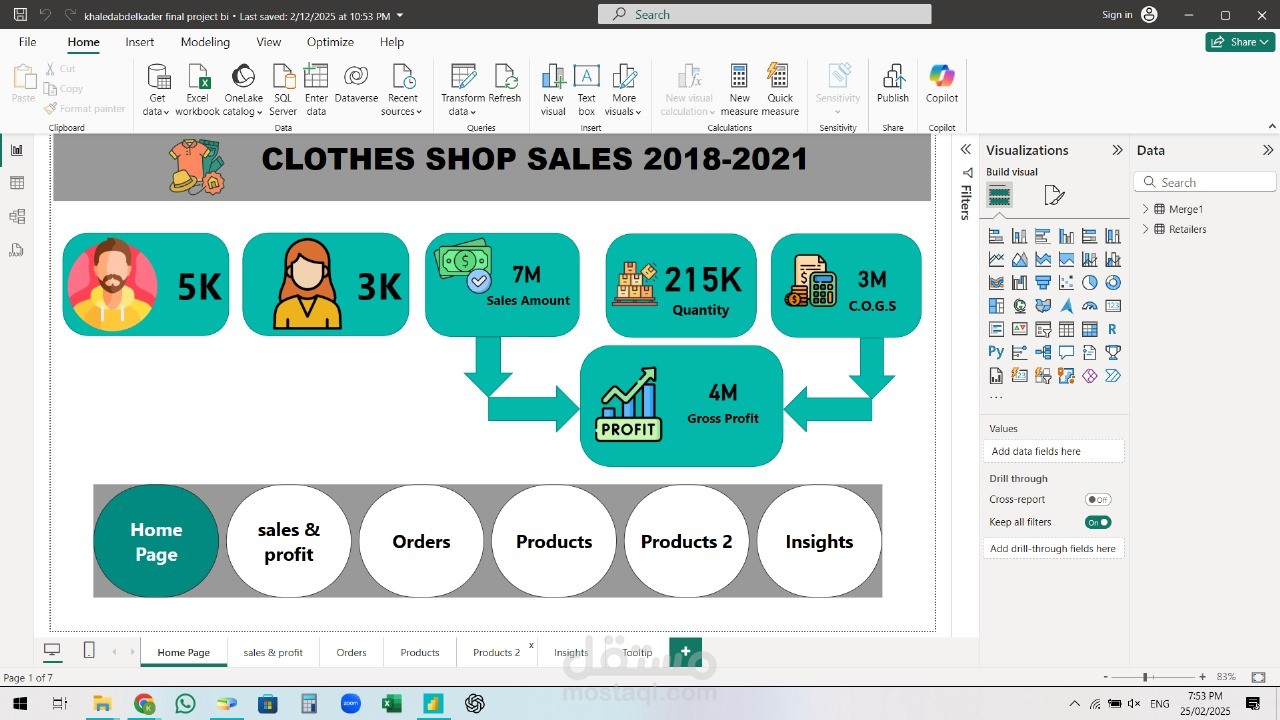The height and width of the screenshot is (720, 1280).
Task: Publish the report
Action: pos(893,83)
